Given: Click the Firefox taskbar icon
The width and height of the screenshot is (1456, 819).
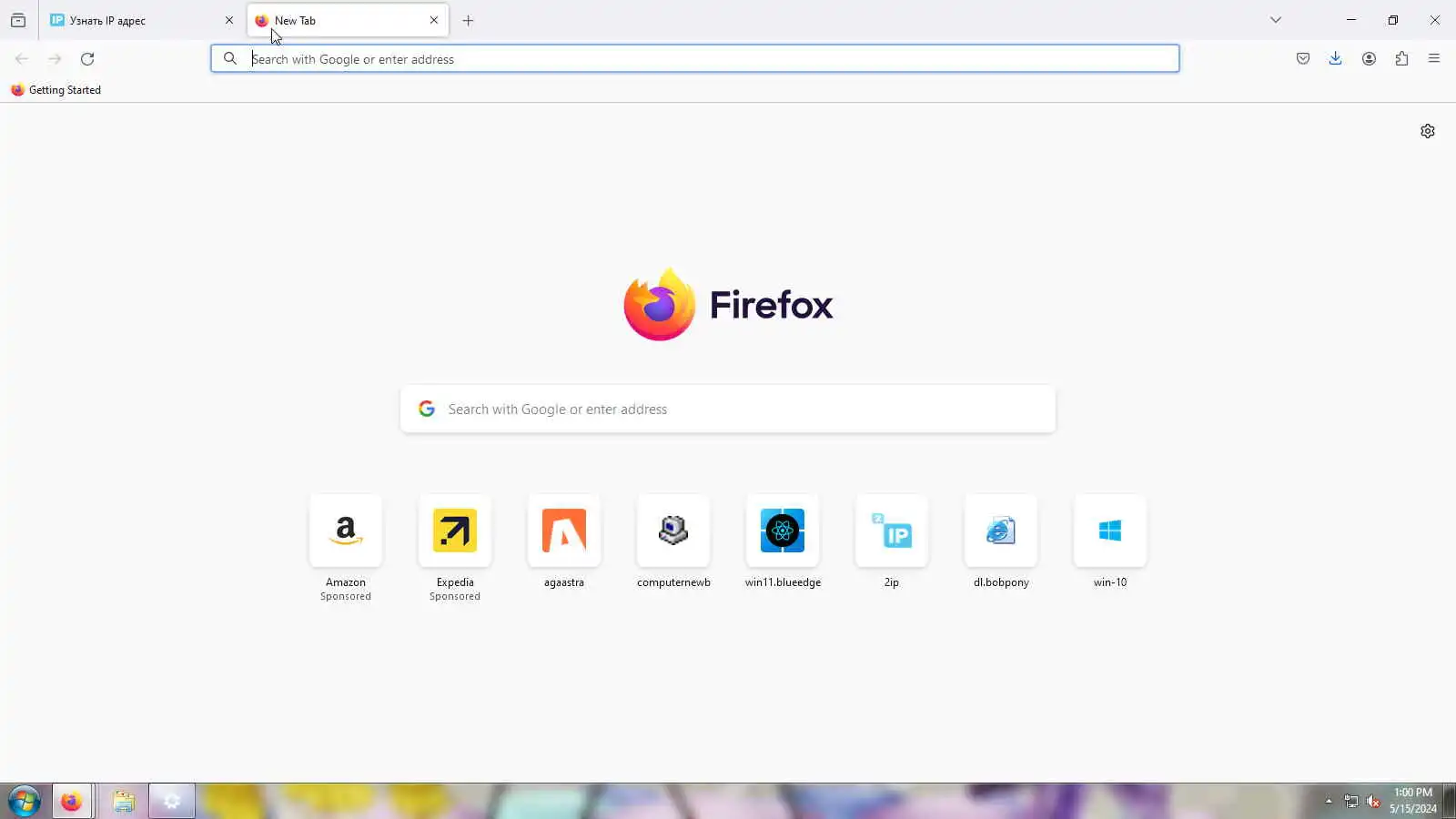Looking at the screenshot, I should pyautogui.click(x=72, y=802).
